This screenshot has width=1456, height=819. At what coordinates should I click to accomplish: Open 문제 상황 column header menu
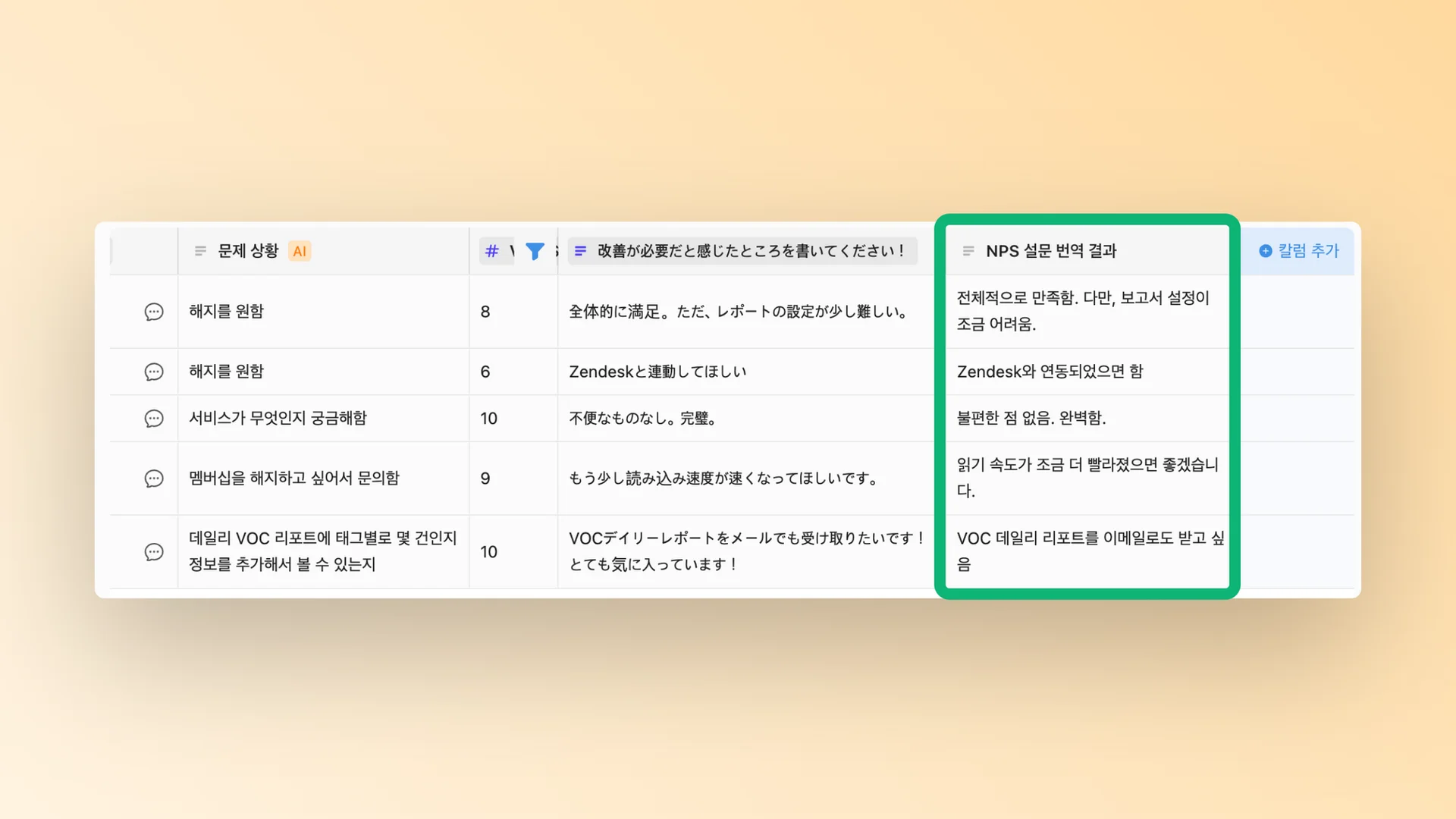(248, 251)
